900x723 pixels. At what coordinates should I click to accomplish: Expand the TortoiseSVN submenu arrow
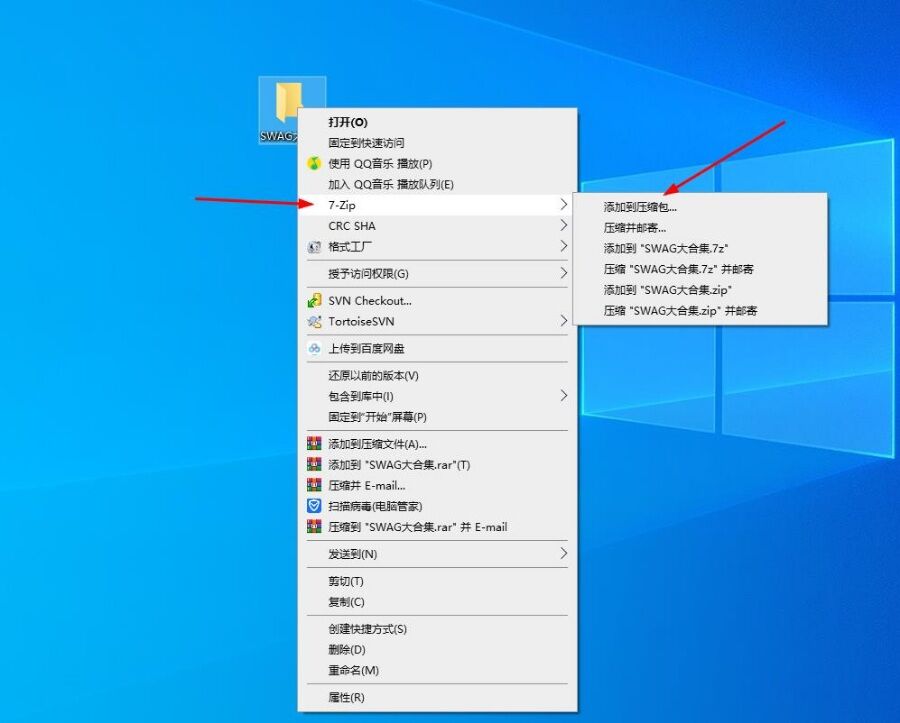point(563,321)
